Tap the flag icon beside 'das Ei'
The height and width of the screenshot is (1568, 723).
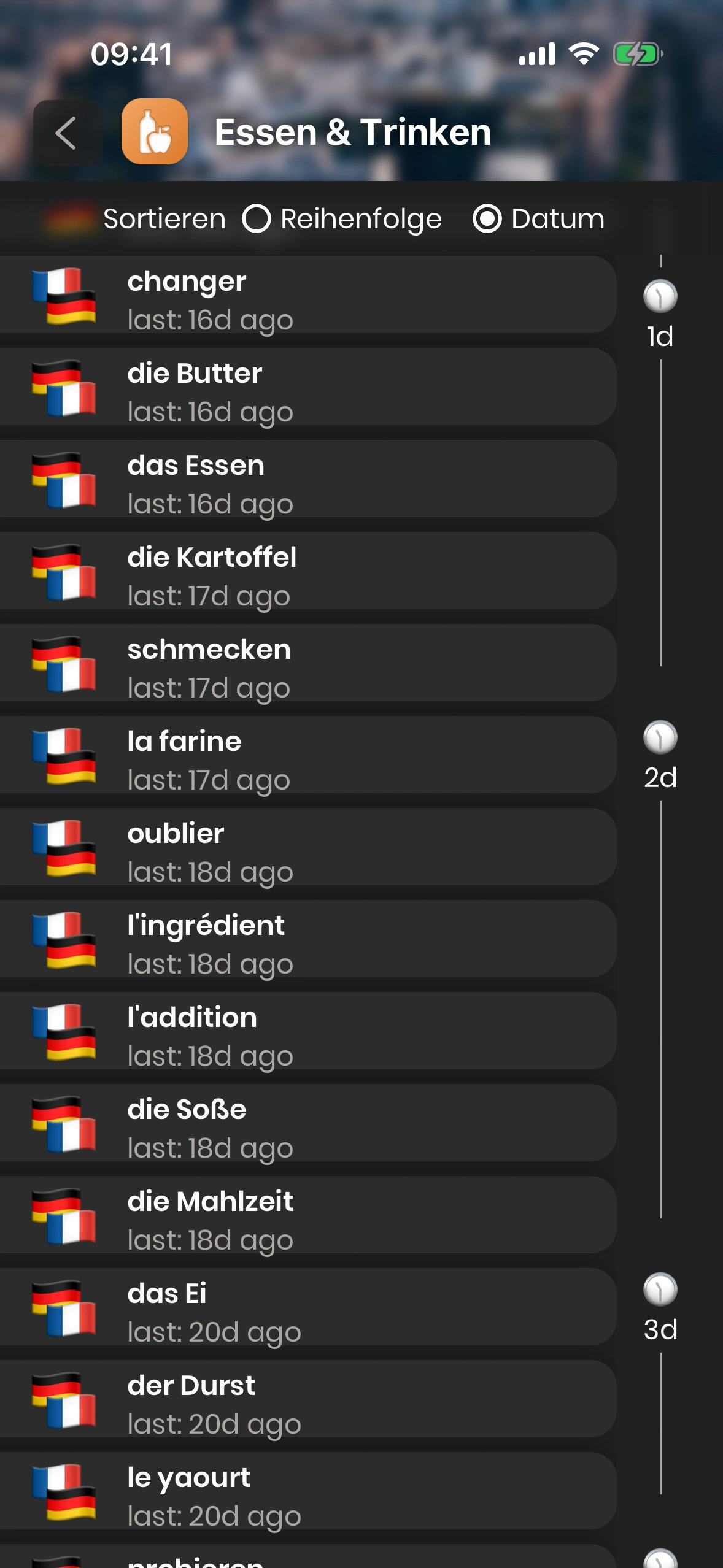(x=64, y=1308)
